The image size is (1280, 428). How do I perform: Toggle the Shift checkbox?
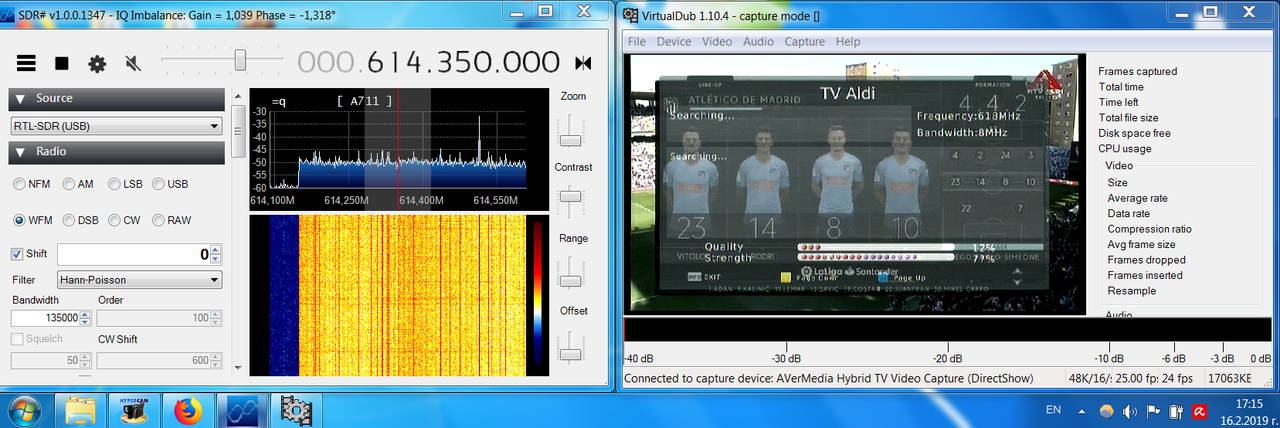click(x=18, y=254)
